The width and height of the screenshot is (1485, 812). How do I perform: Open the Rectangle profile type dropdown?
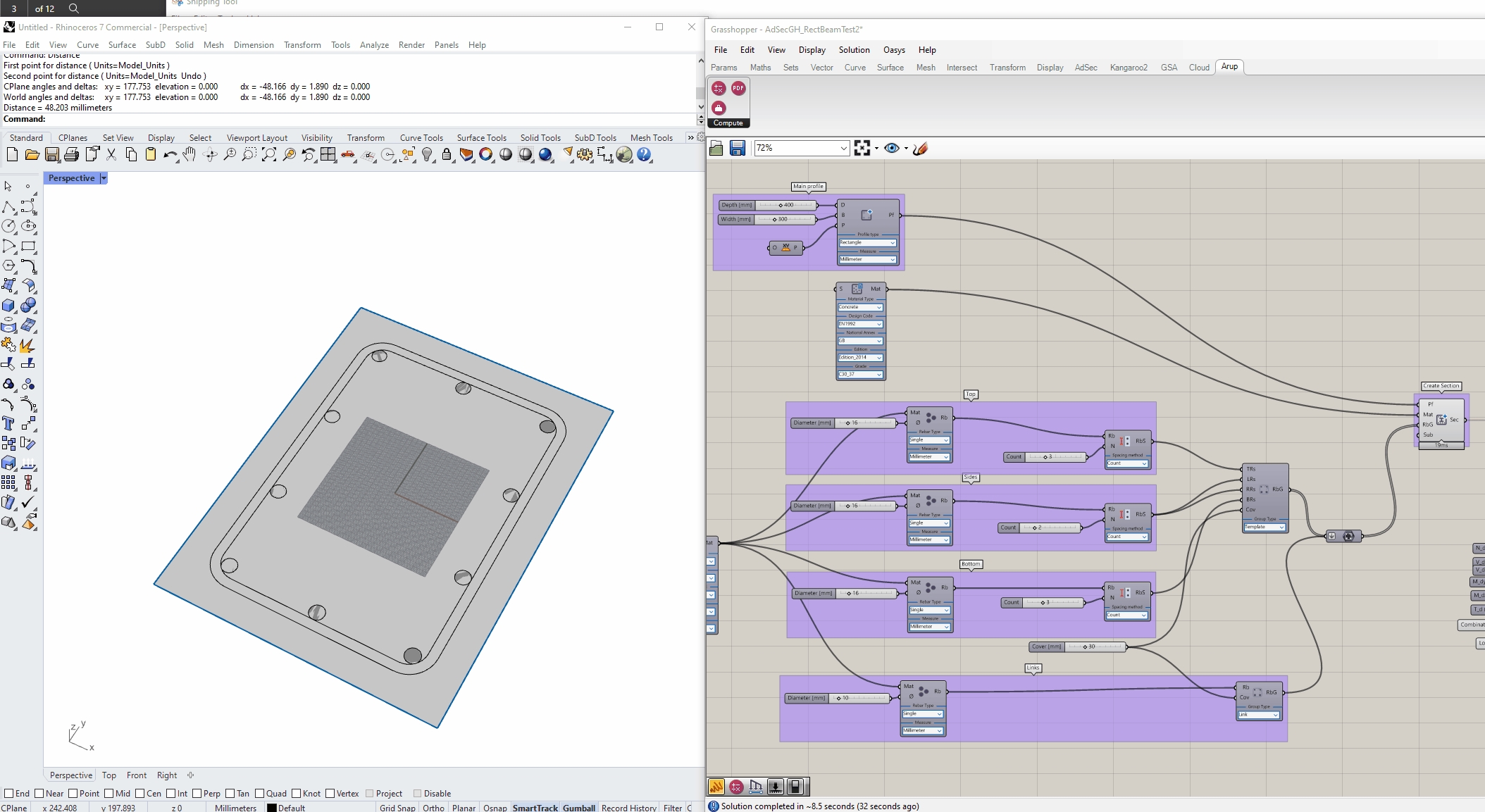867,242
